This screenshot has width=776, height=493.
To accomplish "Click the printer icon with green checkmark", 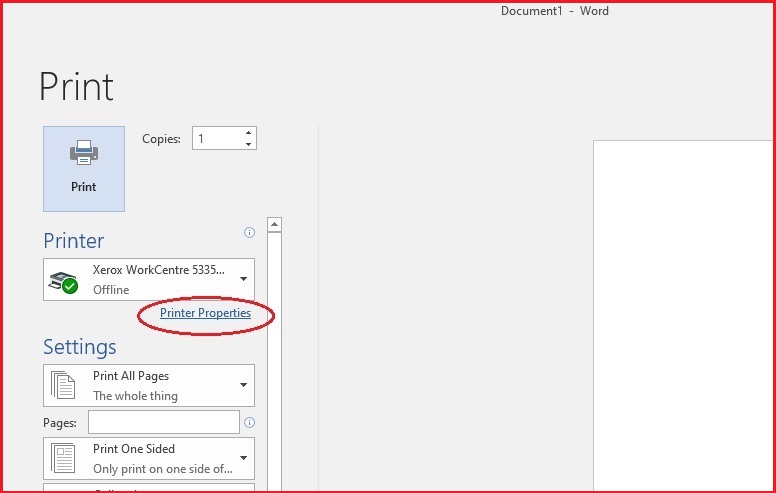I will 63,282.
